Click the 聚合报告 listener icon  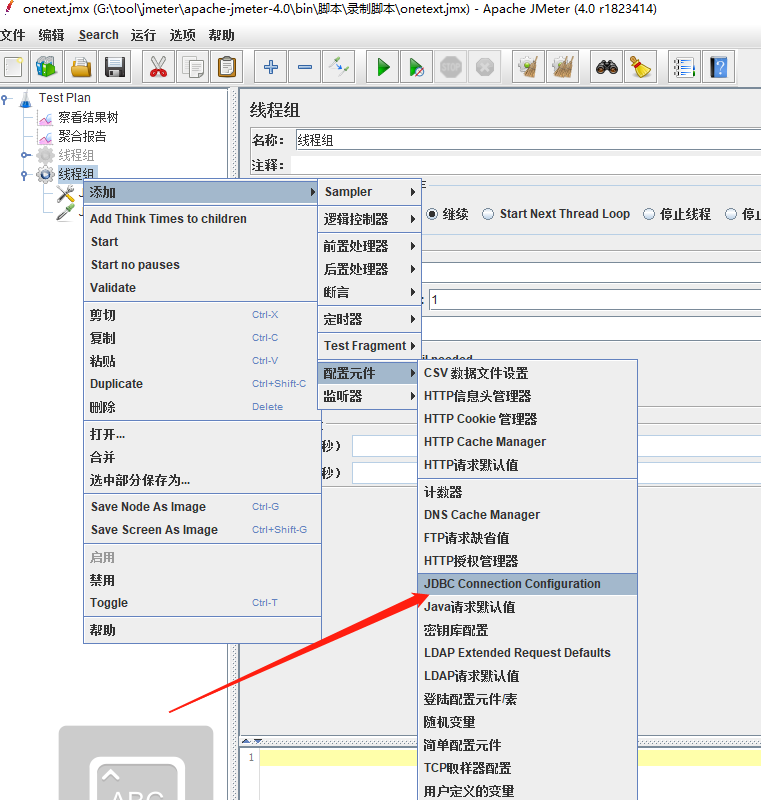click(45, 137)
